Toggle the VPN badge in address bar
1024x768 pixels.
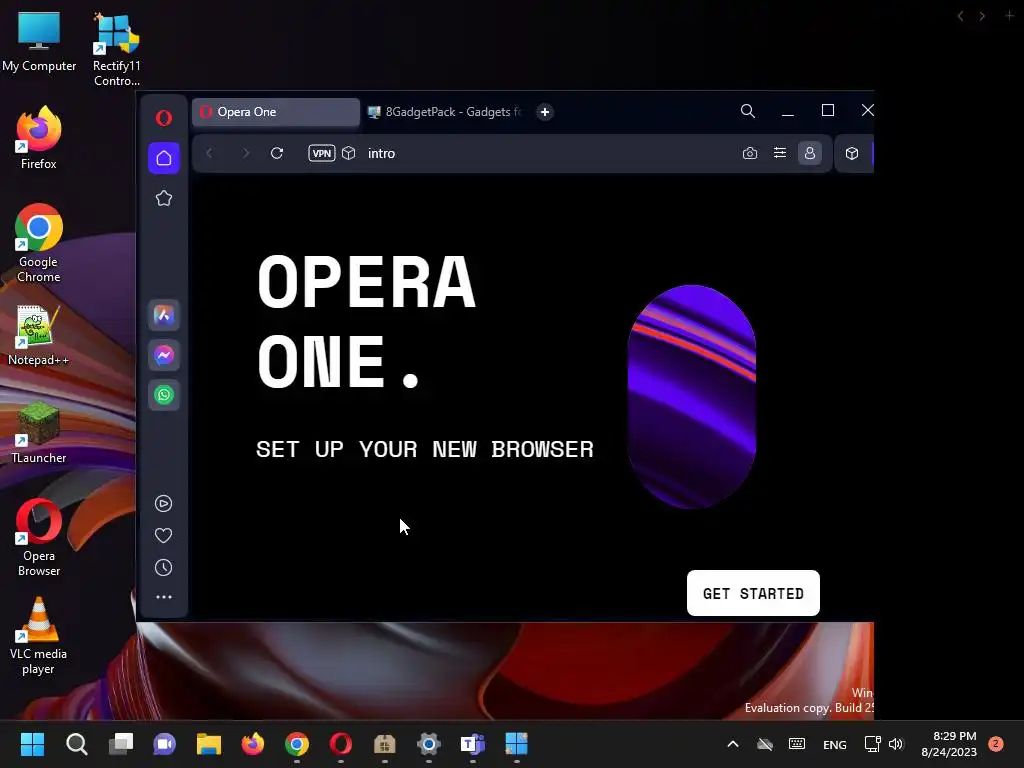[322, 153]
